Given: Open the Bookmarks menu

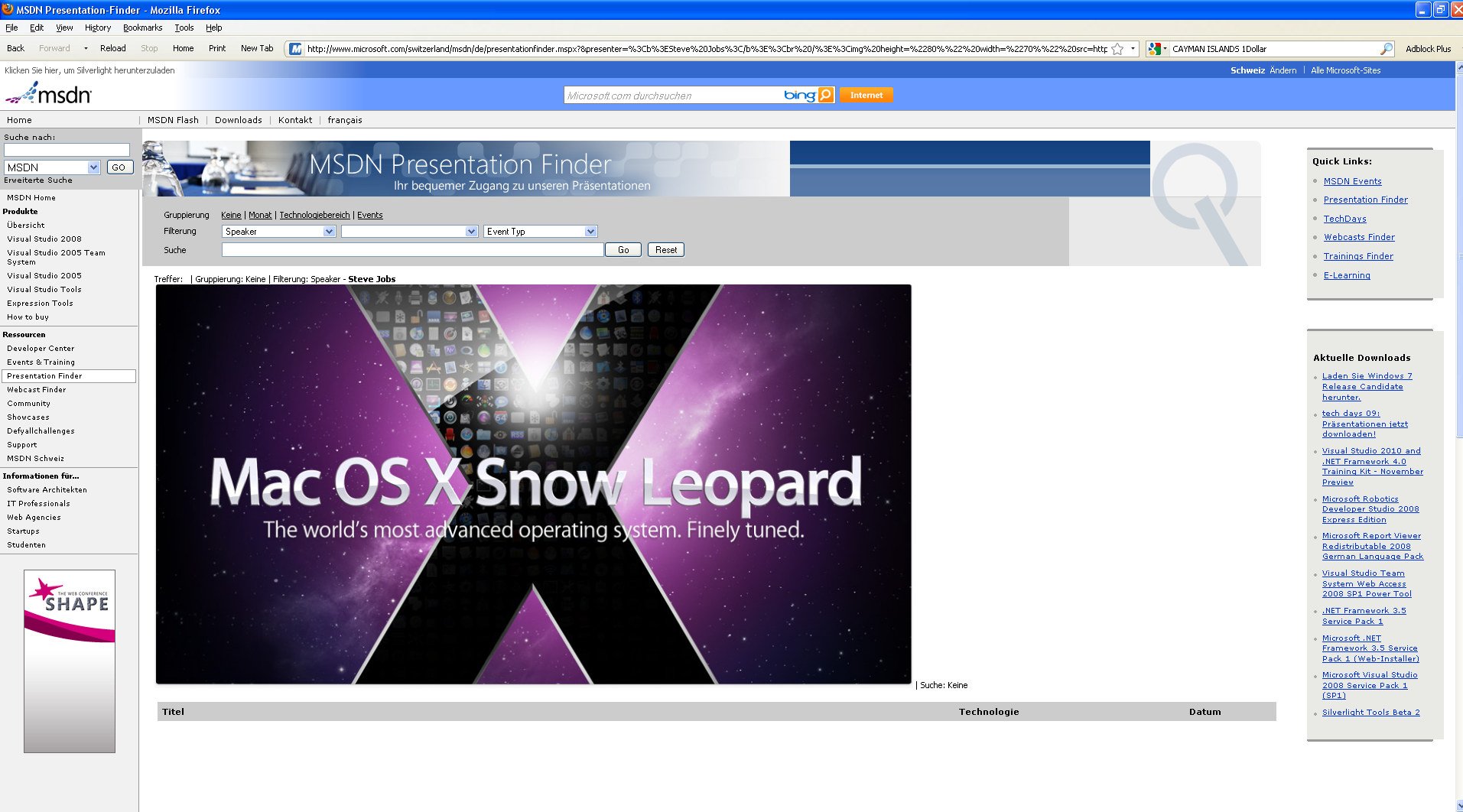Looking at the screenshot, I should point(142,28).
